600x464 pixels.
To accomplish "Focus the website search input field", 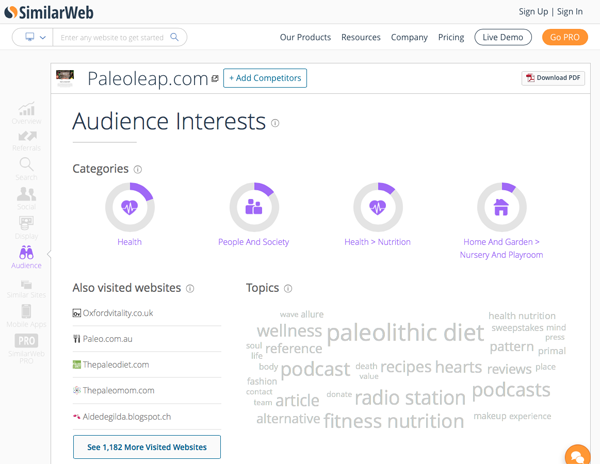I will [112, 37].
